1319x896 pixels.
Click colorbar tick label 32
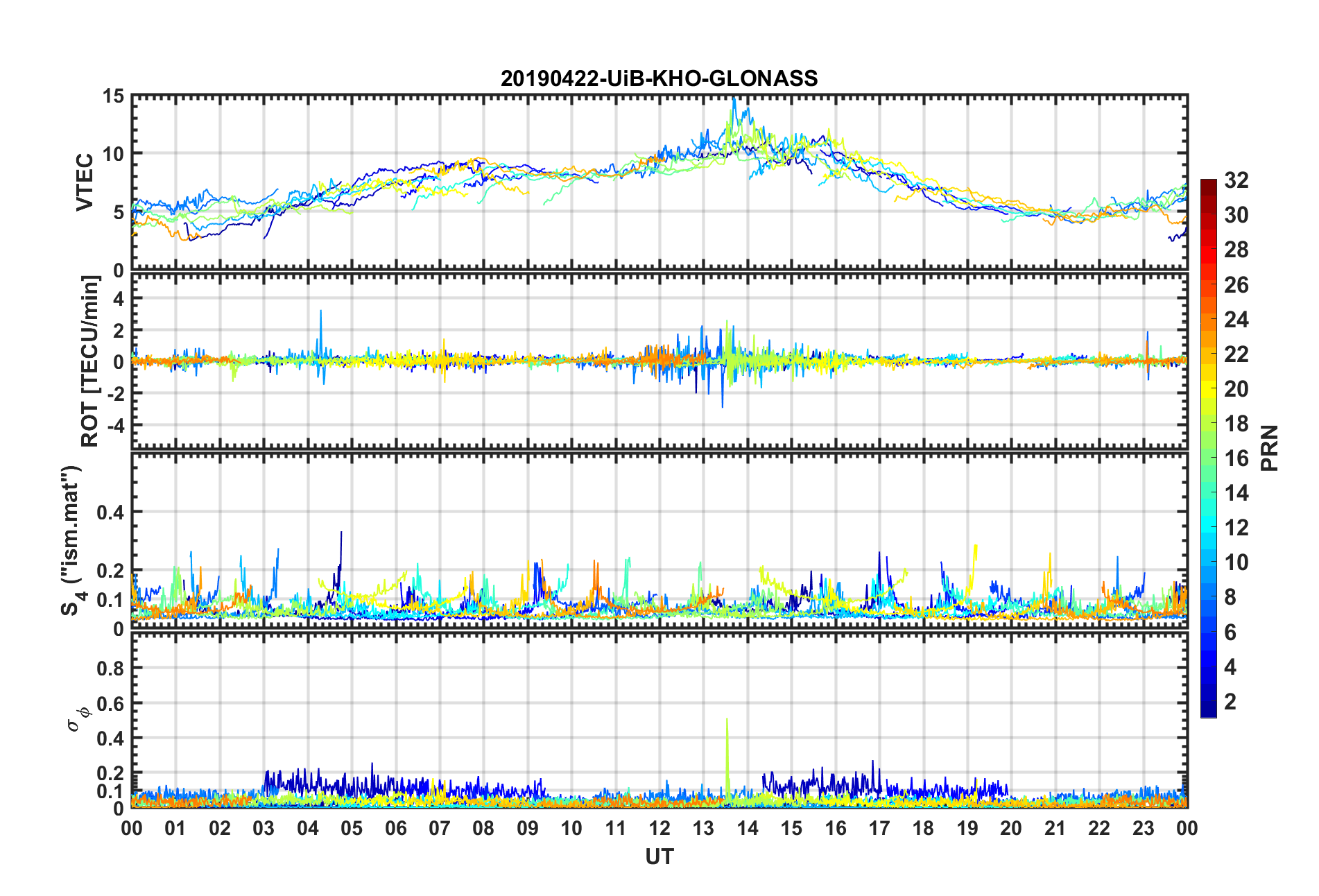point(1236,180)
